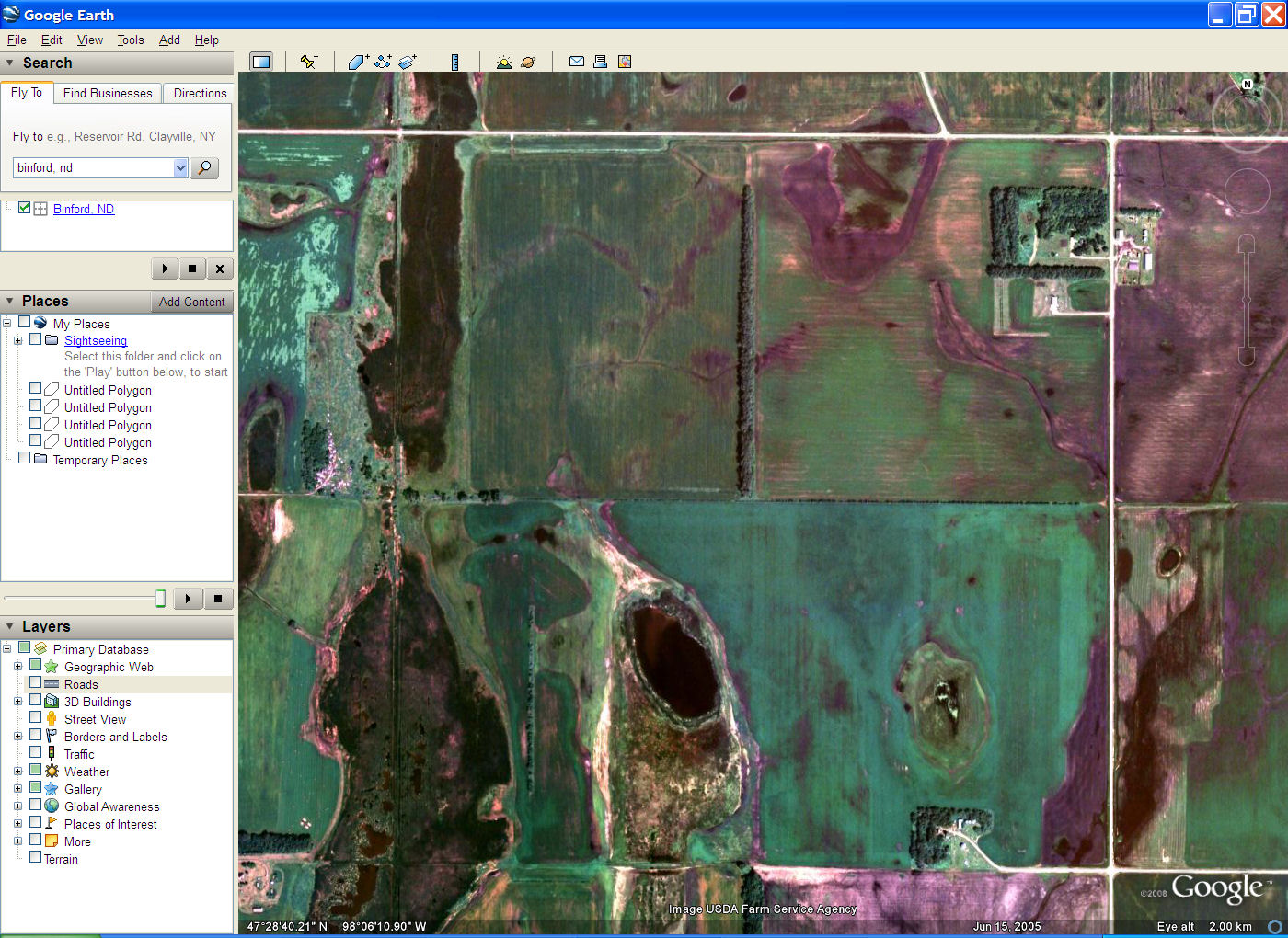This screenshot has height=938, width=1288.
Task: Collapse the Primary Database tree node
Action: coord(6,648)
